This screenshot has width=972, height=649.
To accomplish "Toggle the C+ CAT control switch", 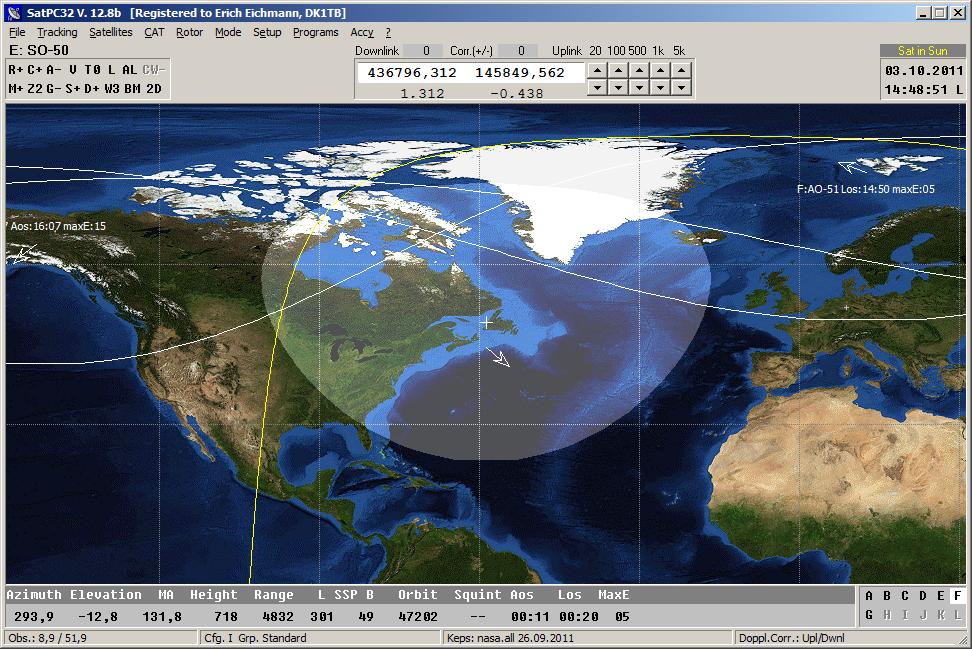I will tap(34, 69).
